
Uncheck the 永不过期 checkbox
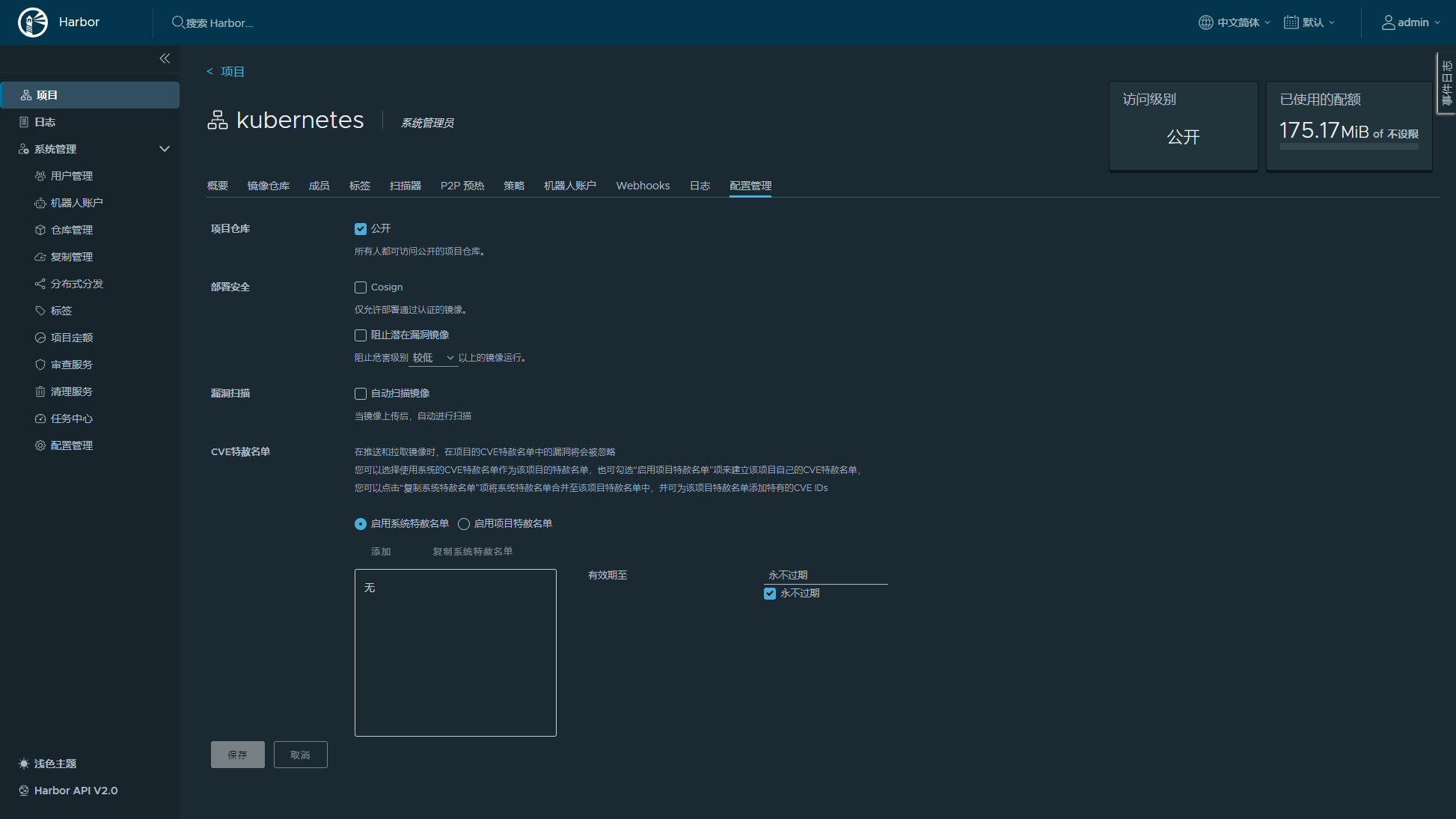point(770,594)
